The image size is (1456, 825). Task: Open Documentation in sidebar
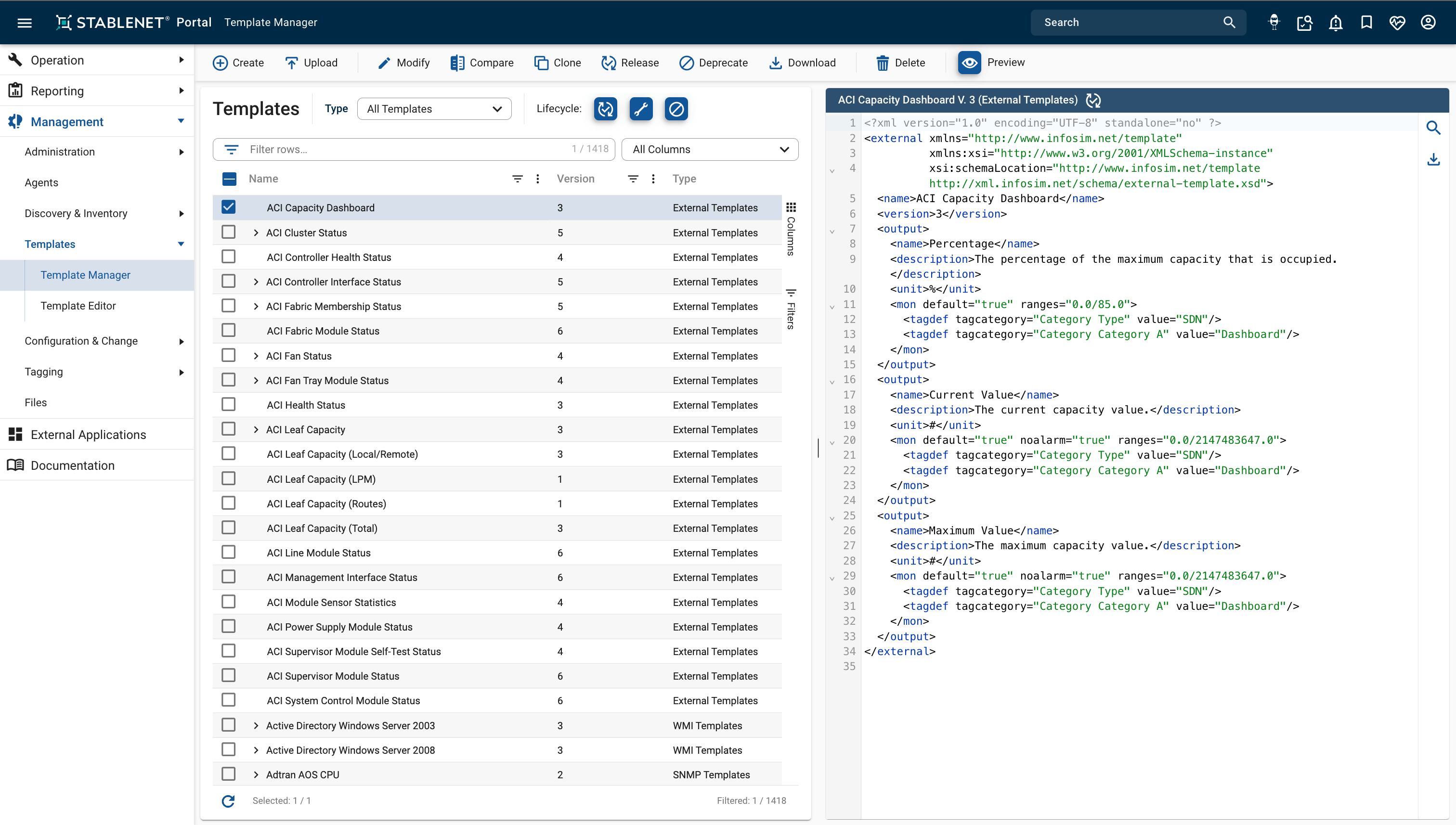tap(97, 465)
